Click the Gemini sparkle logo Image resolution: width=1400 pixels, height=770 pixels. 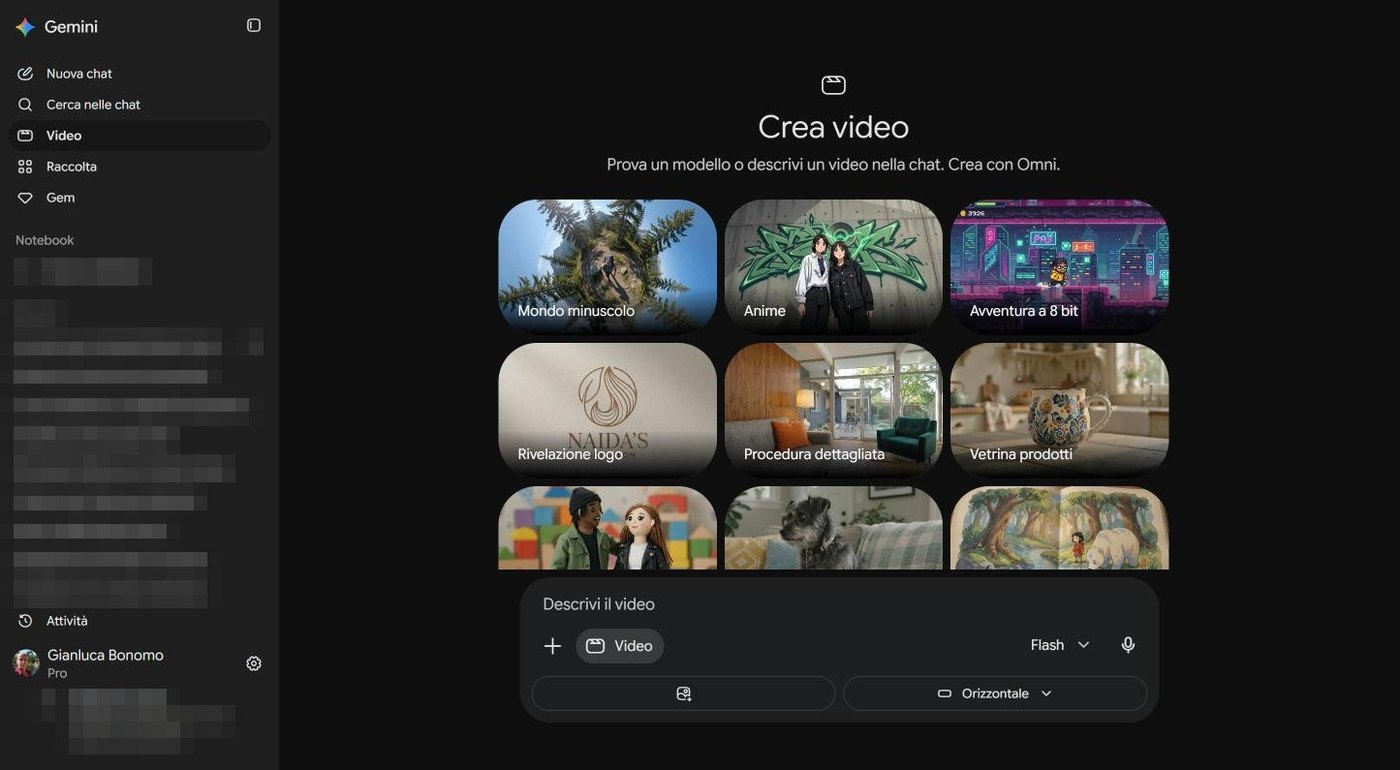(x=25, y=27)
